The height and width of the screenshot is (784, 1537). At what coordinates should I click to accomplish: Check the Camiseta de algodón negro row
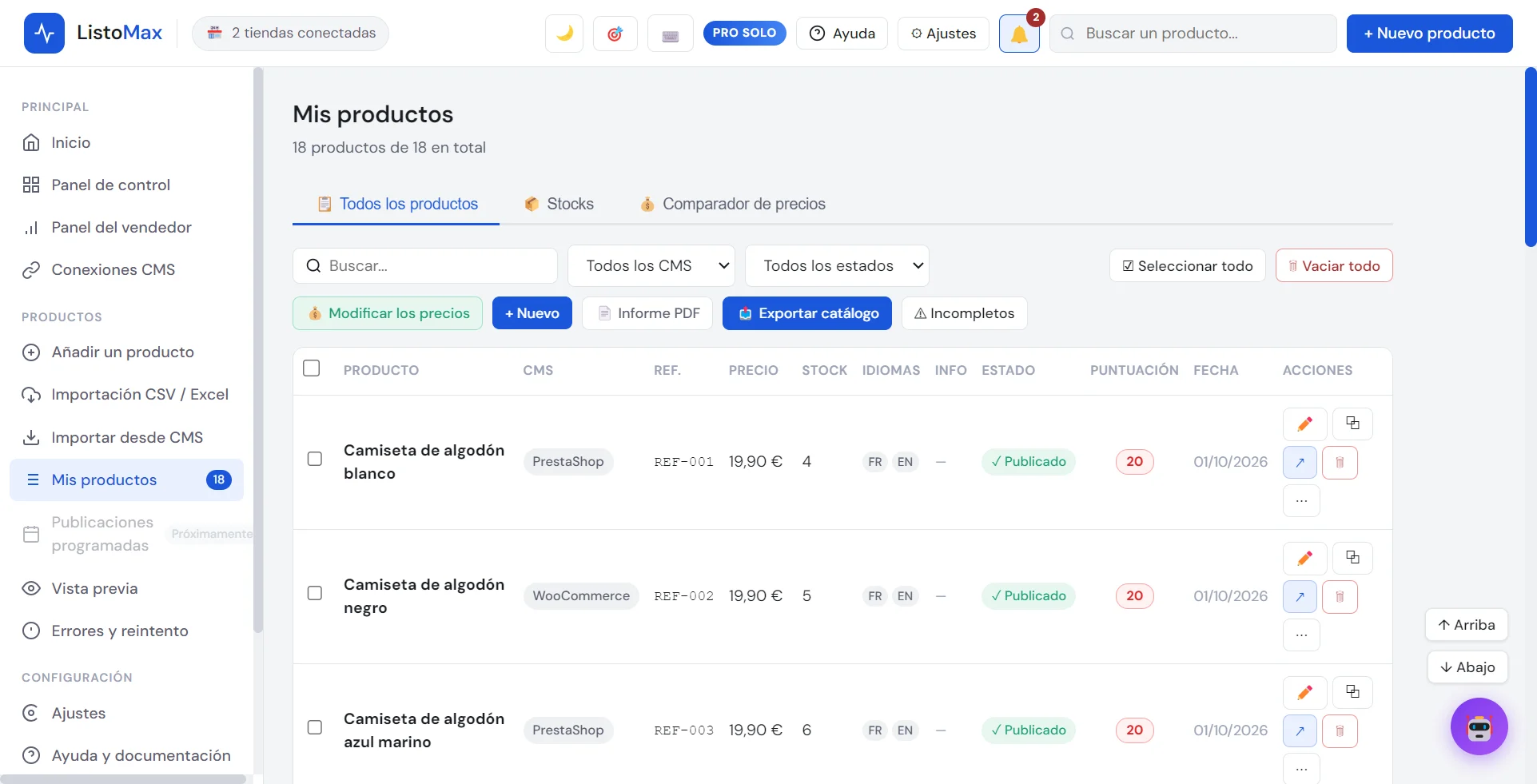[315, 593]
